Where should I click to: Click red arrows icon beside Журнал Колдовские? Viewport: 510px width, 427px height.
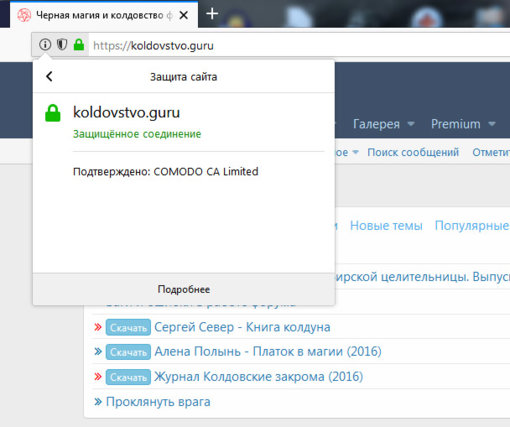[x=98, y=377]
